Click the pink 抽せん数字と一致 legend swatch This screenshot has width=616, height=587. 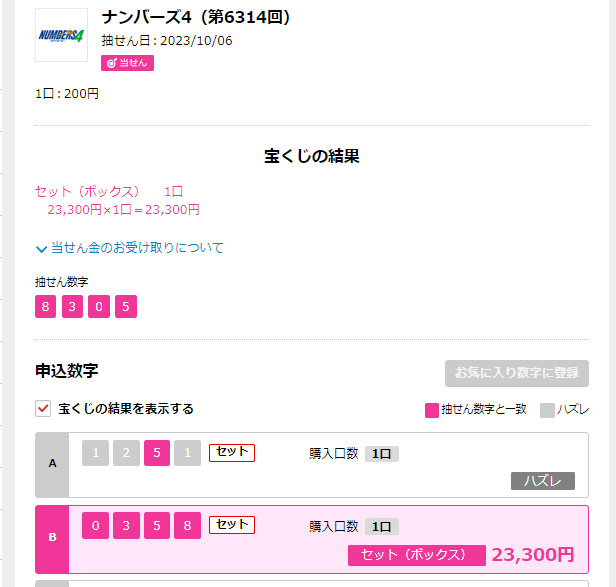click(x=432, y=410)
